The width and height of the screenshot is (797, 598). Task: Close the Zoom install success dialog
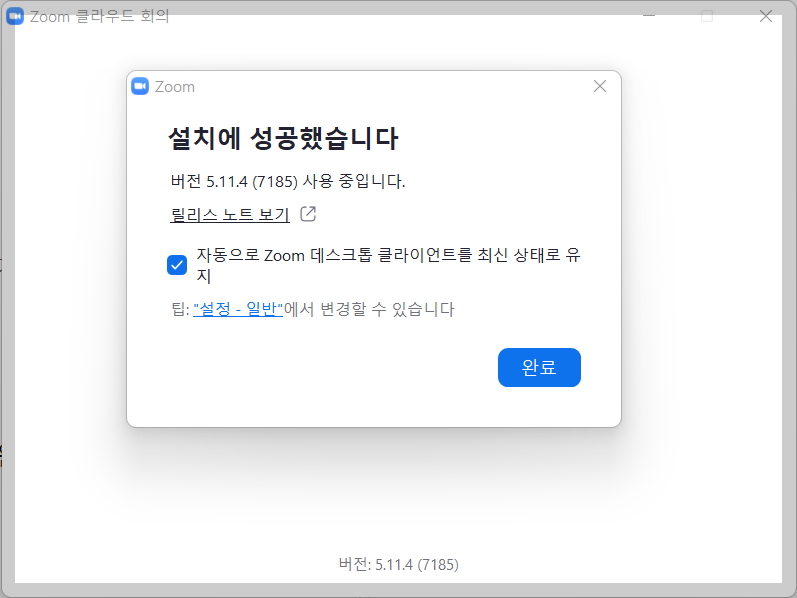coord(600,86)
